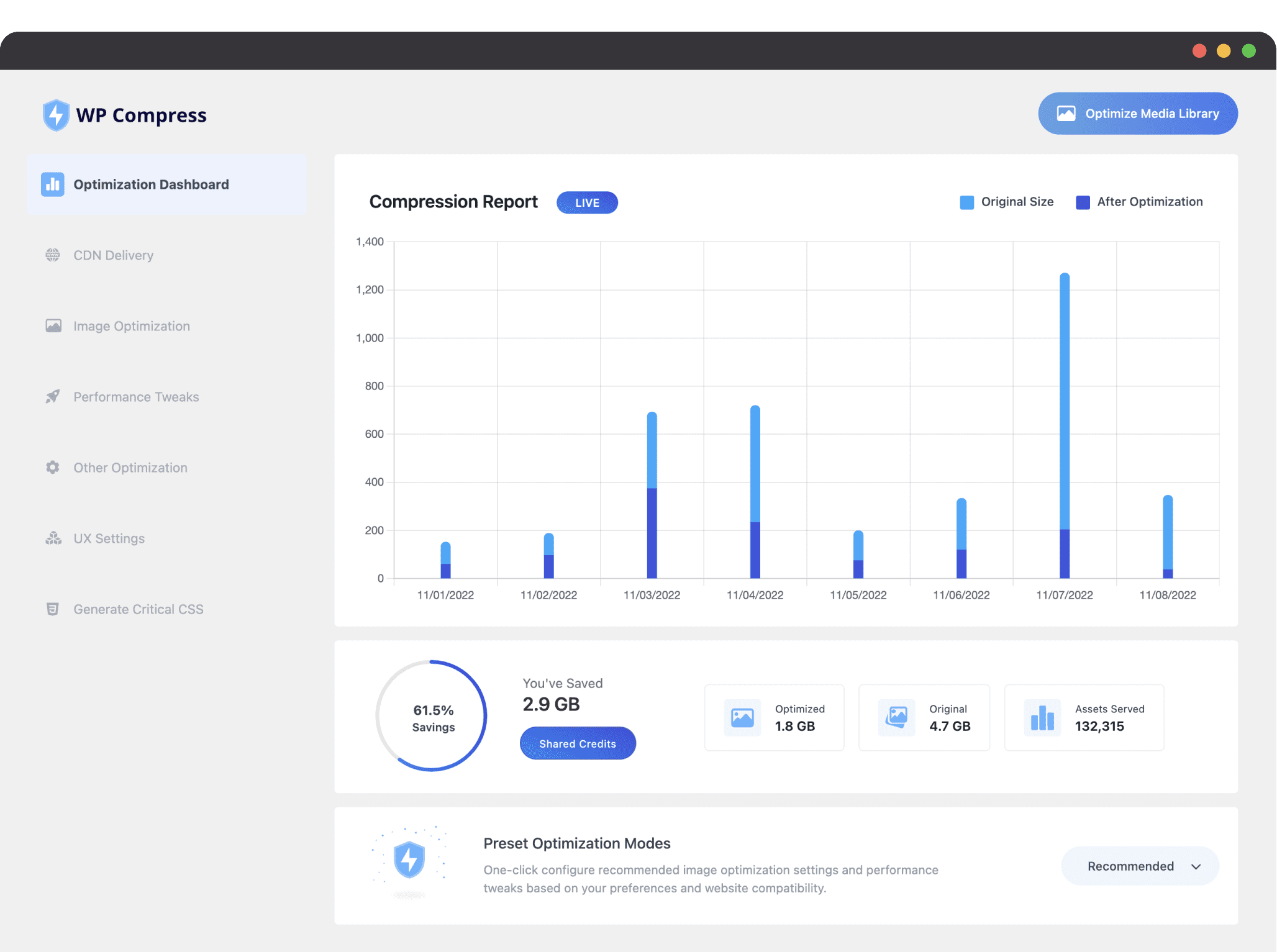This screenshot has height=952, width=1277.
Task: Open the CDN Delivery menu item
Action: point(113,255)
